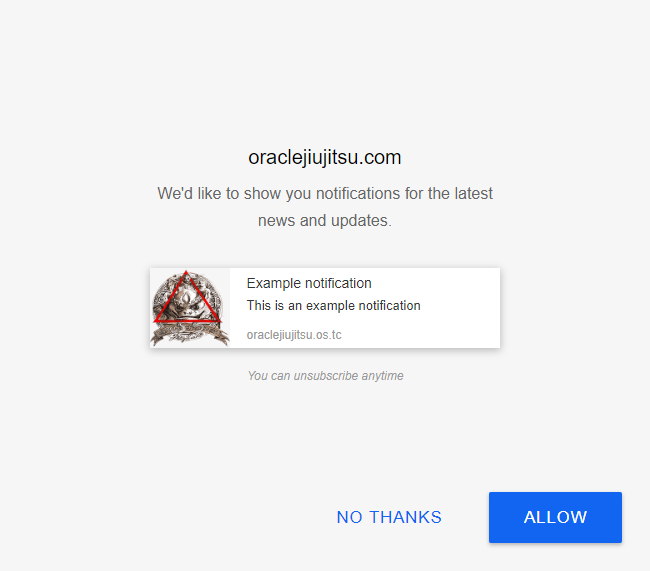Viewport: 650px width, 571px height.
Task: Click the top apex of the red triangle
Action: (186, 272)
